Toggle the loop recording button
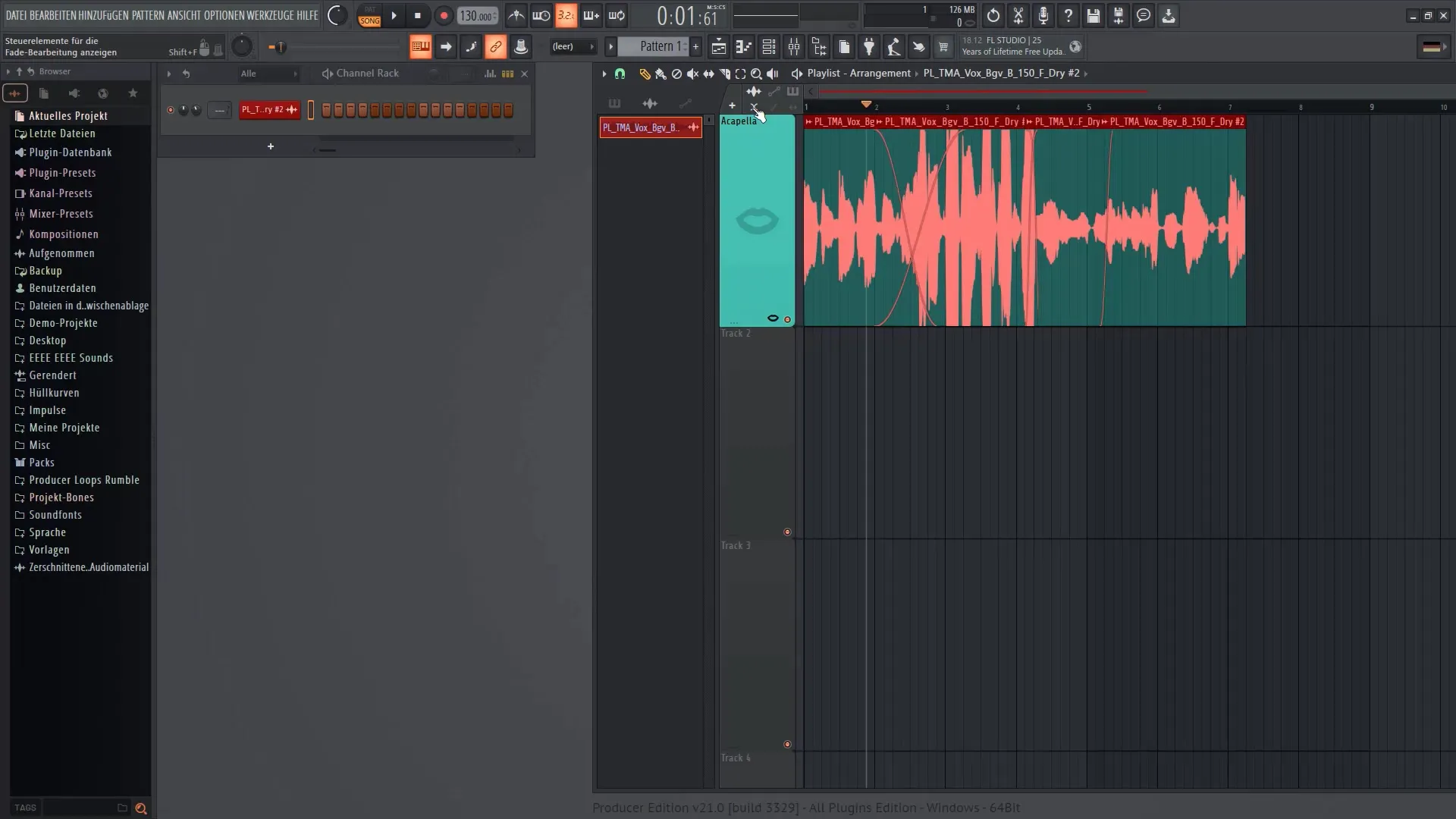The image size is (1456, 819). pos(619,15)
